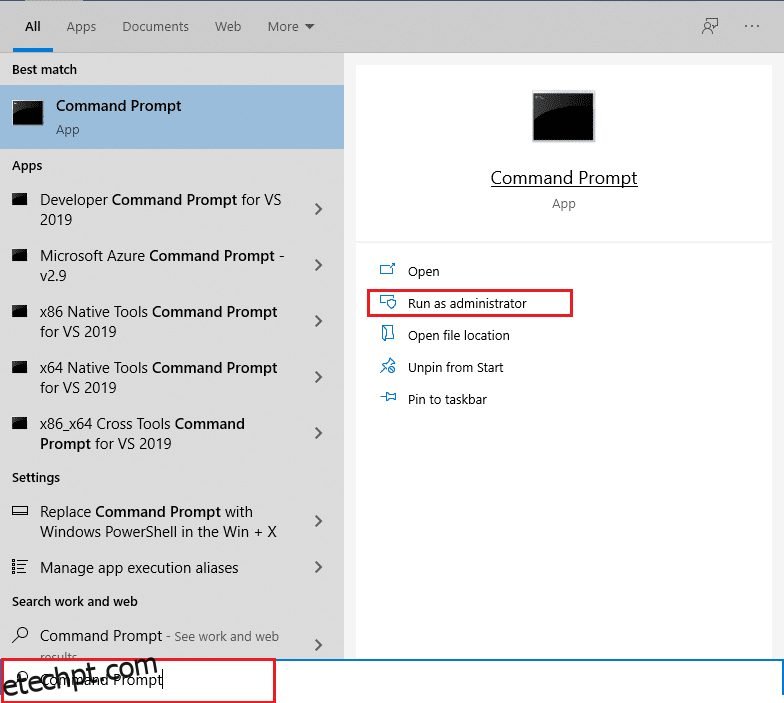Click the x64 Native Tools Command Prompt icon
Screen dimensions: 784x703
20,368
